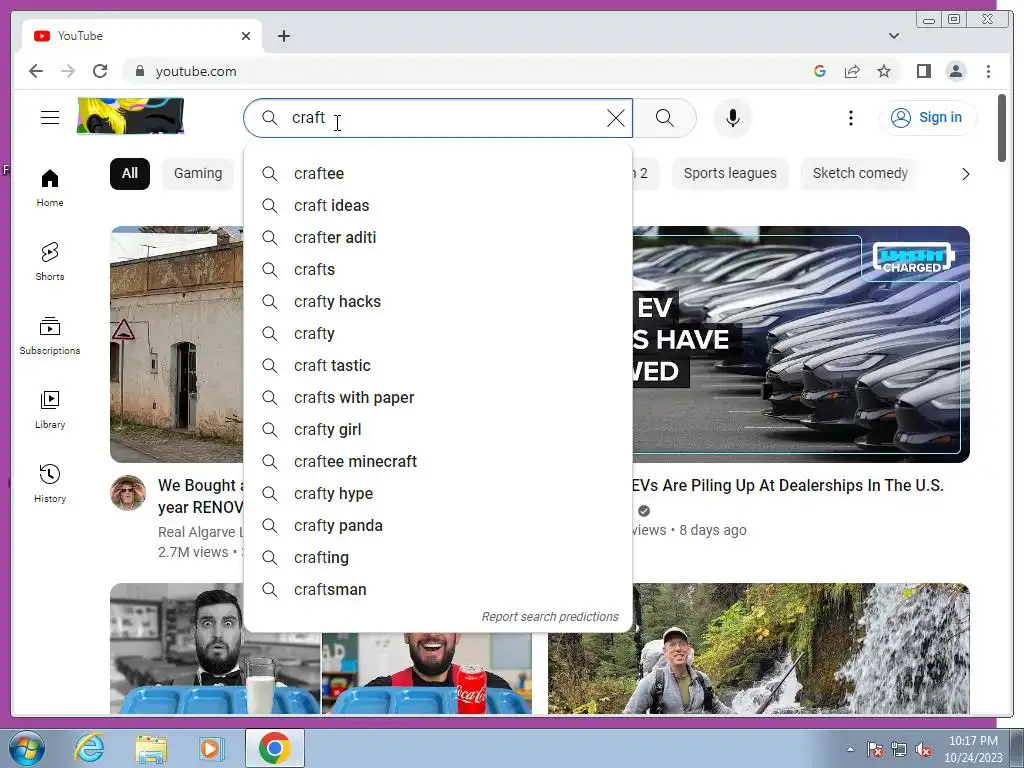1024x768 pixels.
Task: Choose suggestion "craft ideas"
Action: 438,205
